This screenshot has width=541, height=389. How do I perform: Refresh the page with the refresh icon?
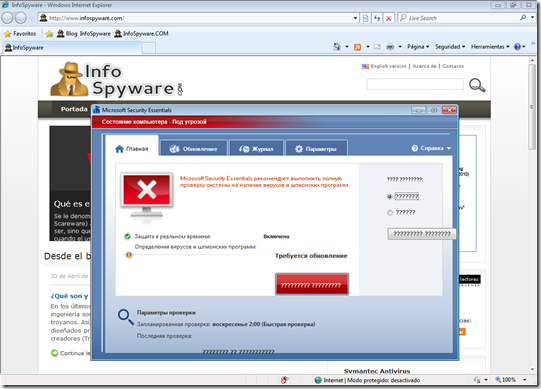coord(377,18)
